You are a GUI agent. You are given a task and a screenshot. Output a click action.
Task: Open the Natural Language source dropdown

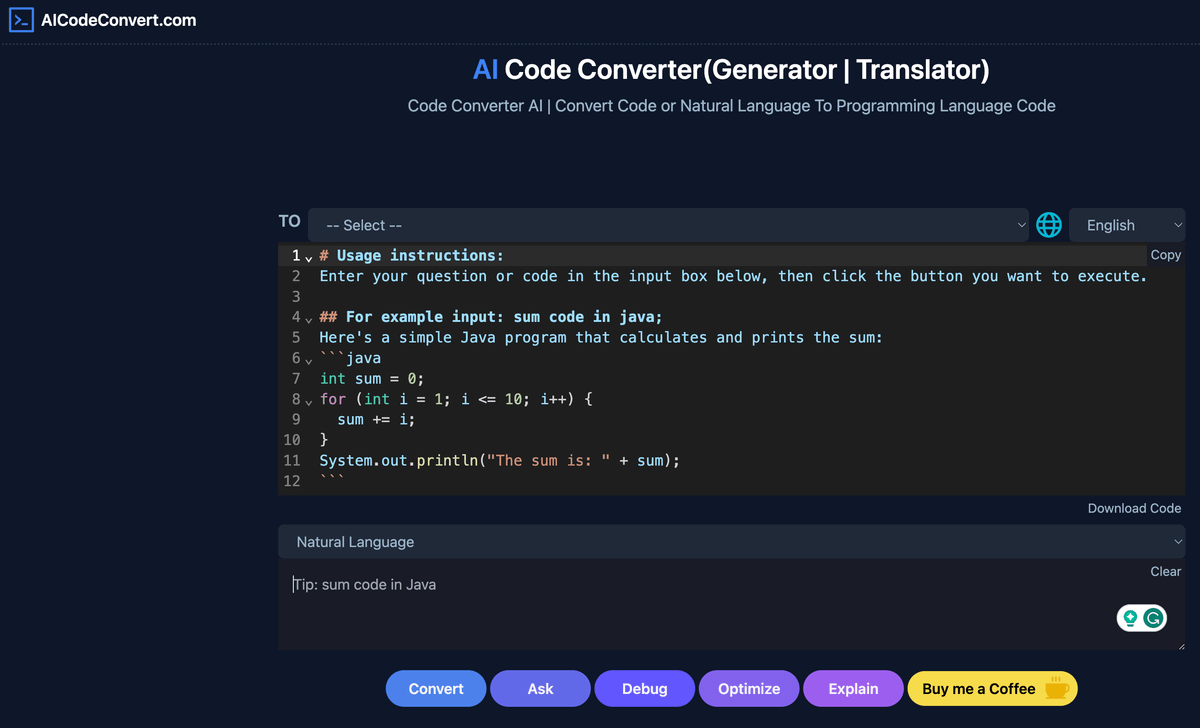(x=730, y=542)
